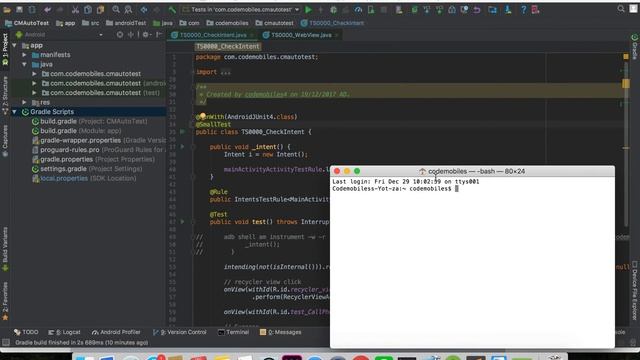Toggle the Project side panel
Screen dimensions: 640x360
[5, 49]
